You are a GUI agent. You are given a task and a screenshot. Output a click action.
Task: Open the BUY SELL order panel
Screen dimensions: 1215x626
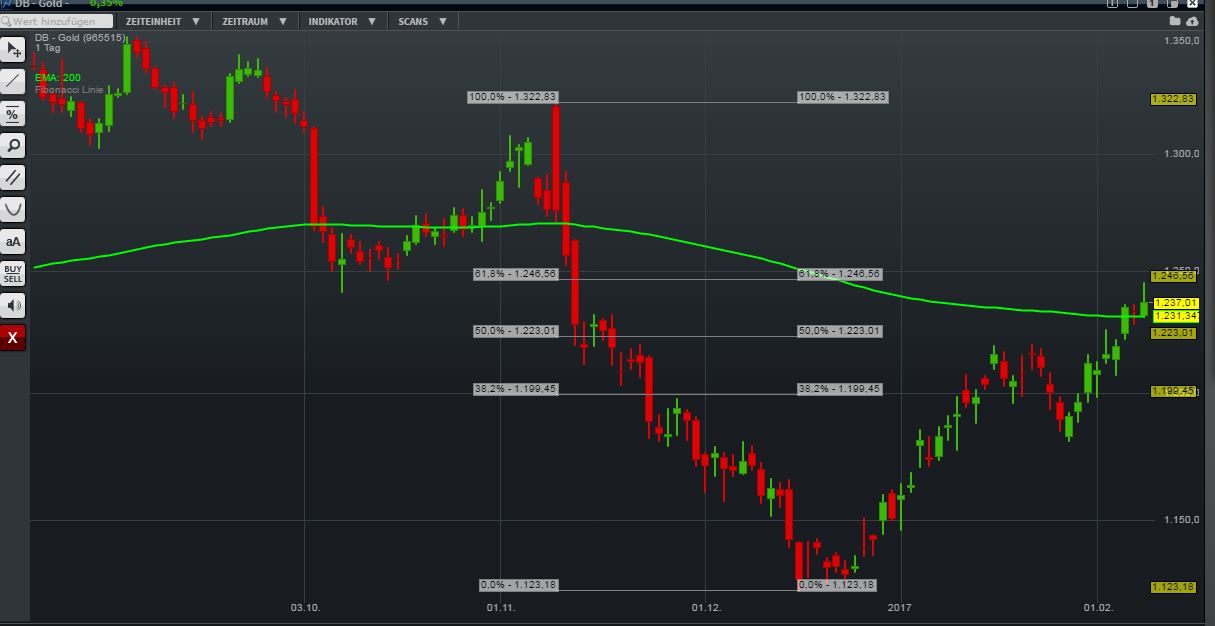pyautogui.click(x=13, y=273)
